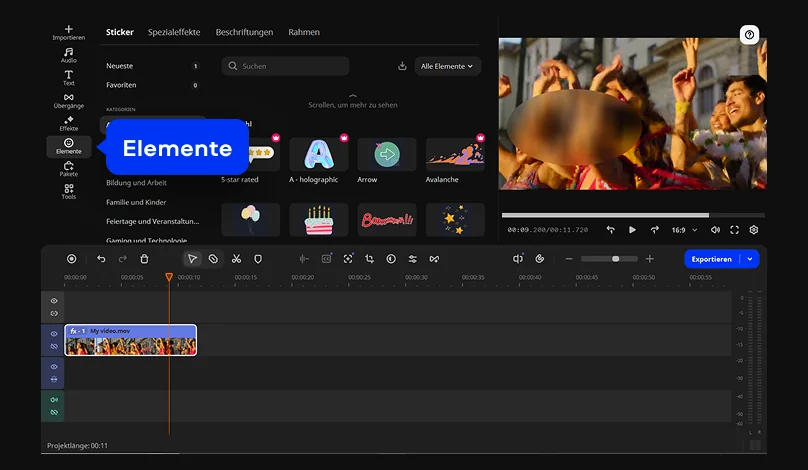808x470 pixels.
Task: Open the Effekte panel
Action: coord(69,123)
